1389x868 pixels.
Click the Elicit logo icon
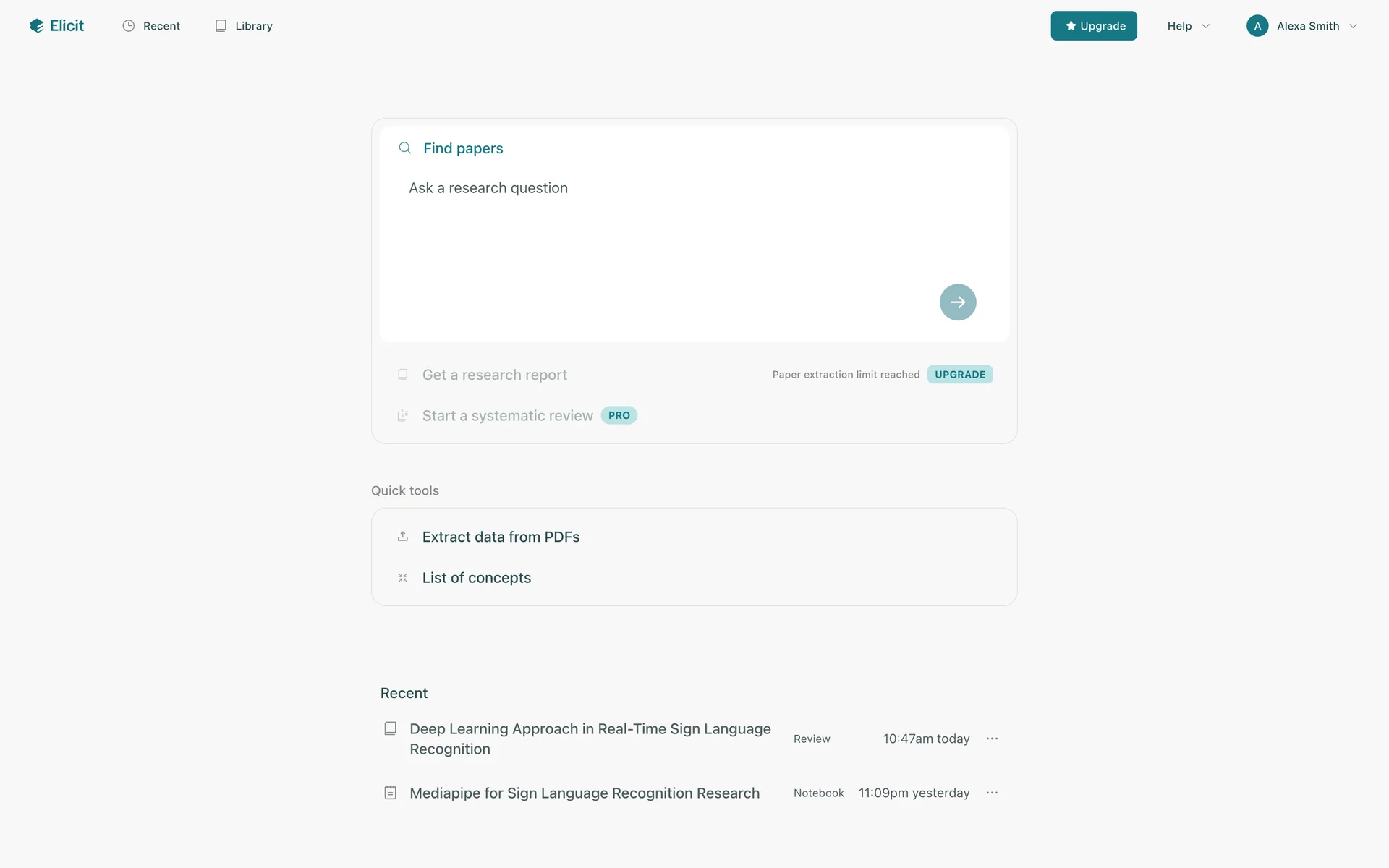[x=37, y=26]
